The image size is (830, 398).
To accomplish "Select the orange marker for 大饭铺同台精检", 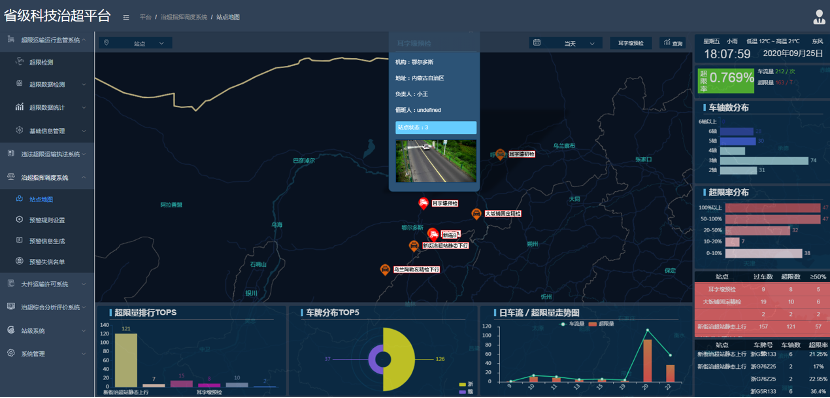I will [476, 214].
